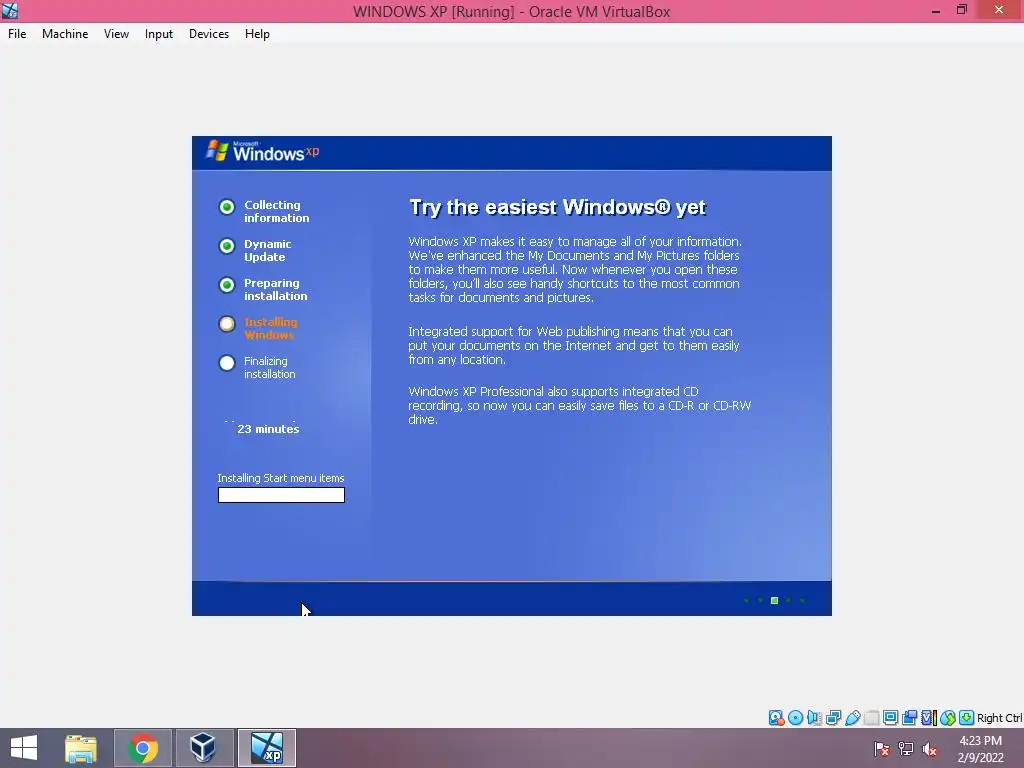1024x768 pixels.
Task: Click the greyed shared folders indicator icon
Action: pyautogui.click(x=871, y=718)
